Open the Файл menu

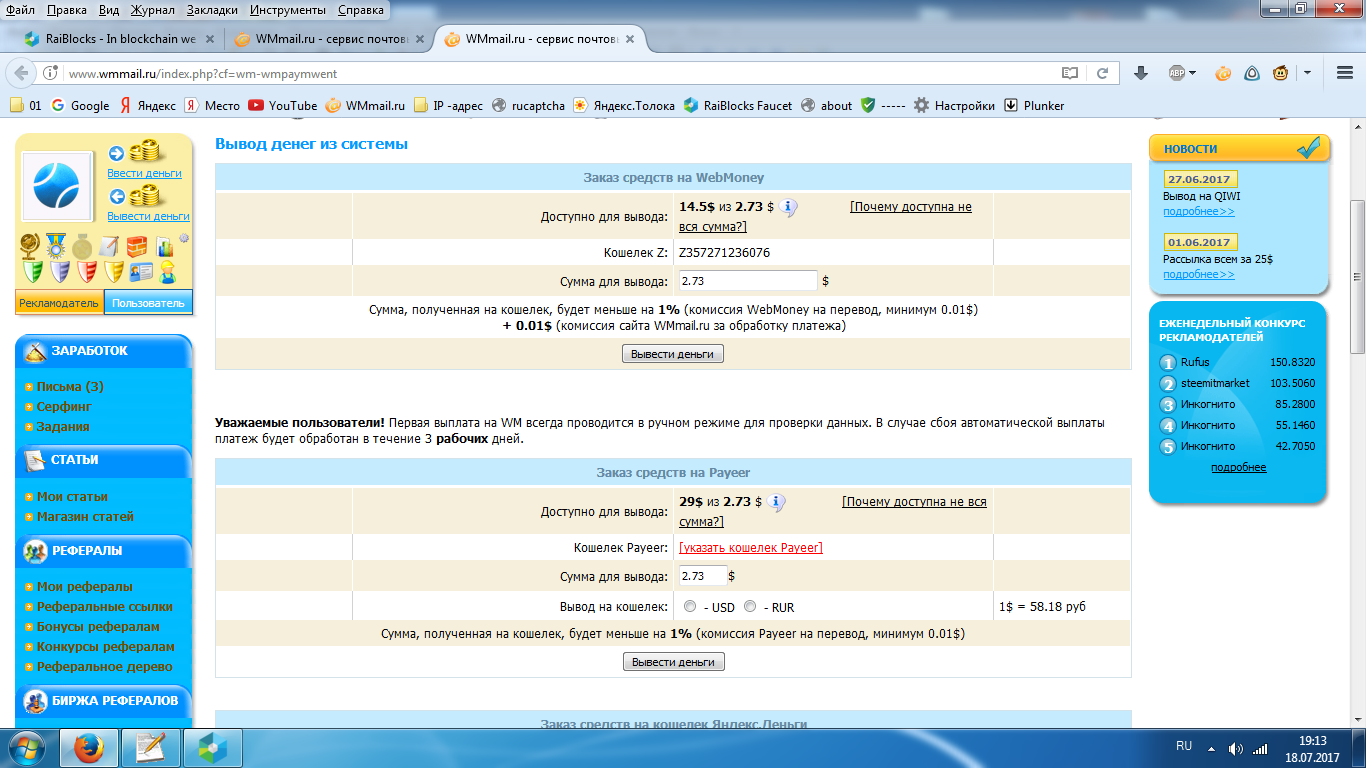(x=21, y=10)
